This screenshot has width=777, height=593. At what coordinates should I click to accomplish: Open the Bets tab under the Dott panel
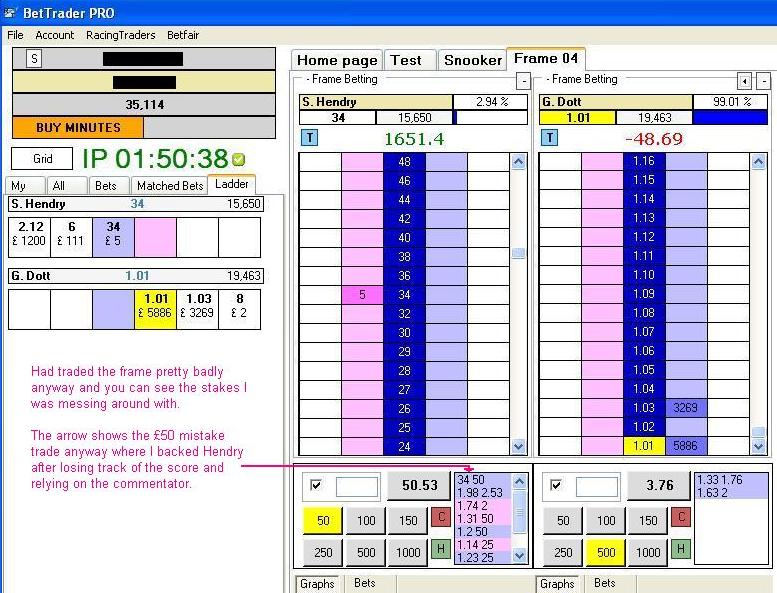tap(605, 583)
